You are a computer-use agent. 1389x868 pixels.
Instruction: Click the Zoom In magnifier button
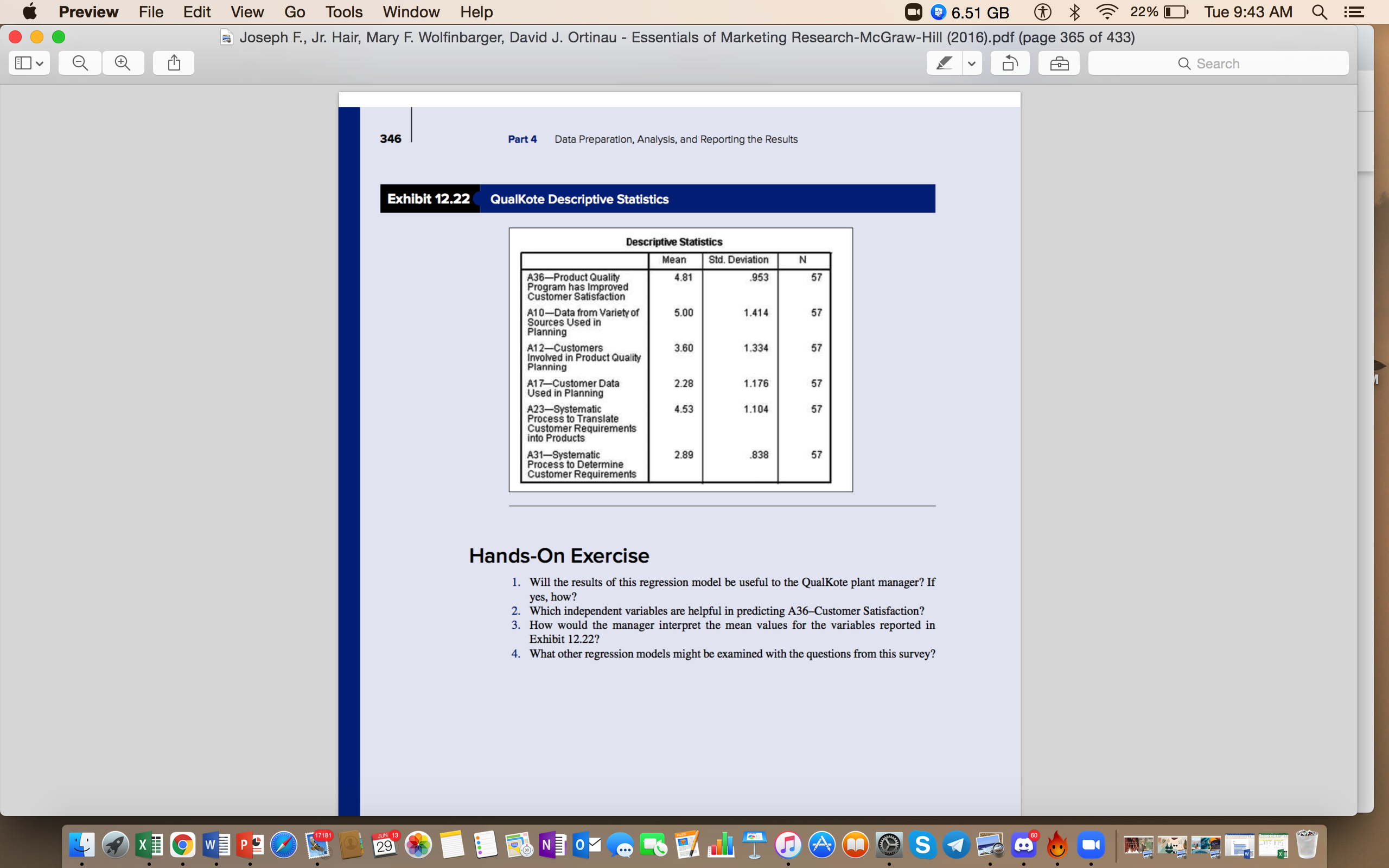click(123, 63)
